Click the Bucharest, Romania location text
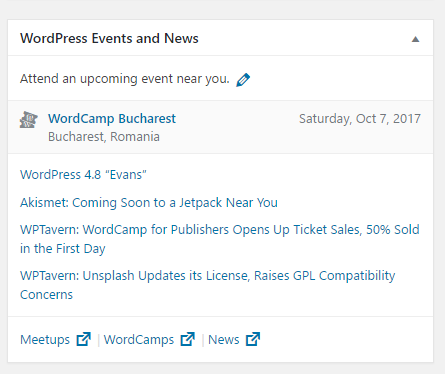 (x=104, y=137)
